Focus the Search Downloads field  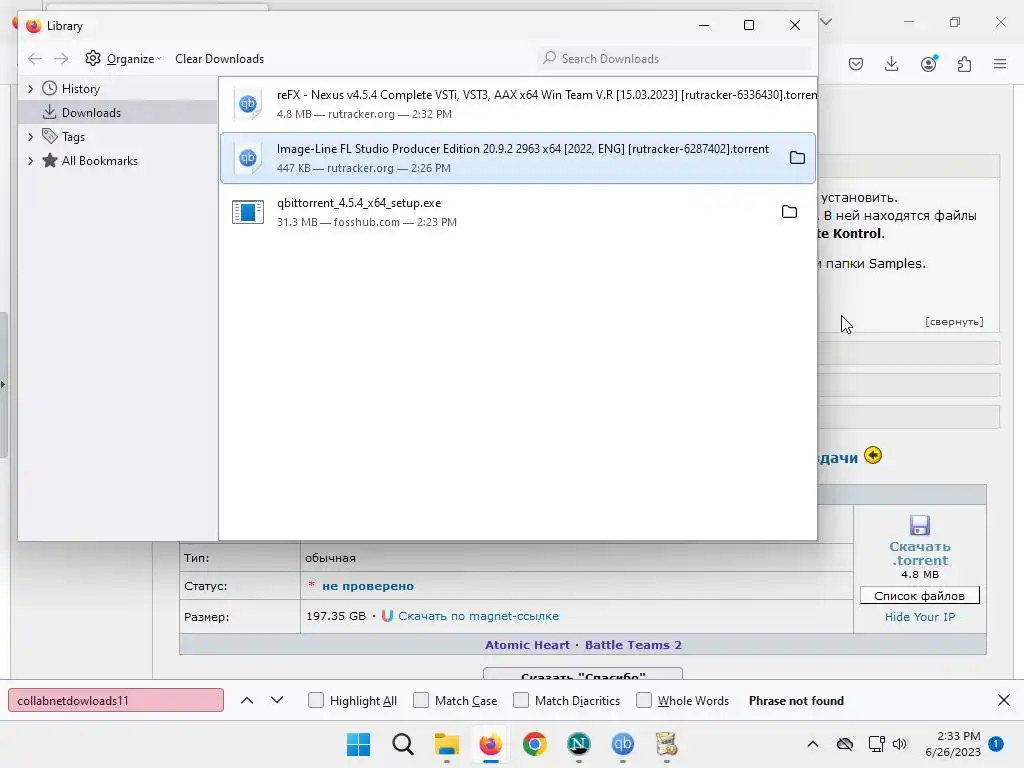coord(675,59)
